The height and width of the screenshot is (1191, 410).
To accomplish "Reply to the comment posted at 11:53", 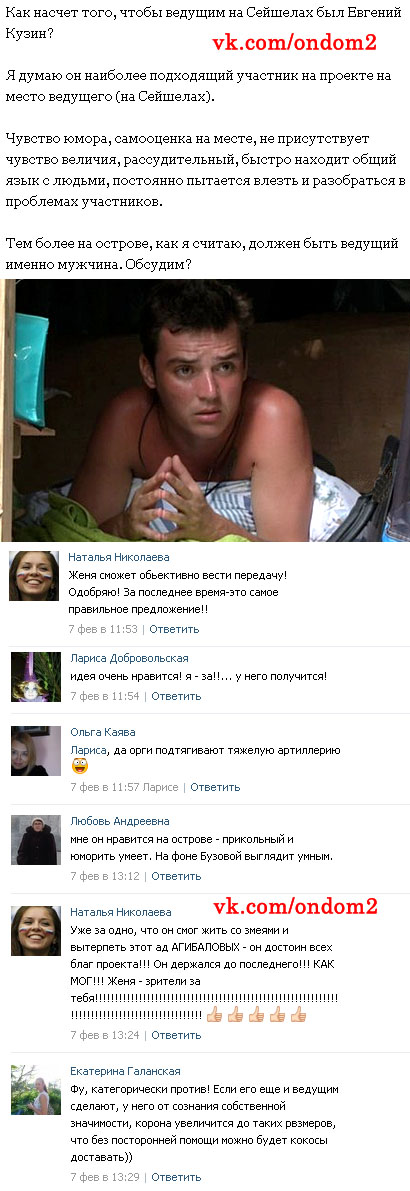I will (174, 629).
